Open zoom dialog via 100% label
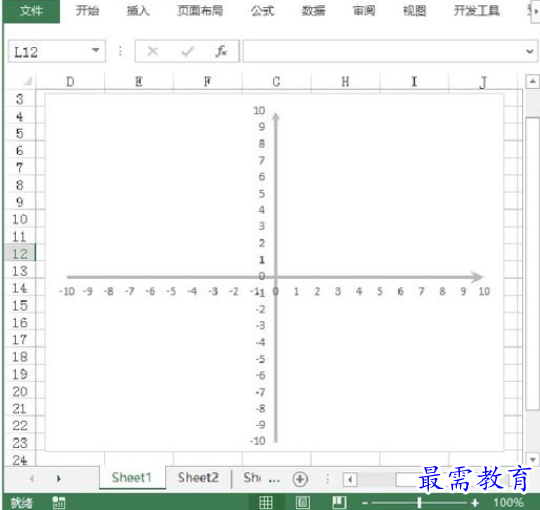Viewport: 540px width, 510px height. coord(509,503)
